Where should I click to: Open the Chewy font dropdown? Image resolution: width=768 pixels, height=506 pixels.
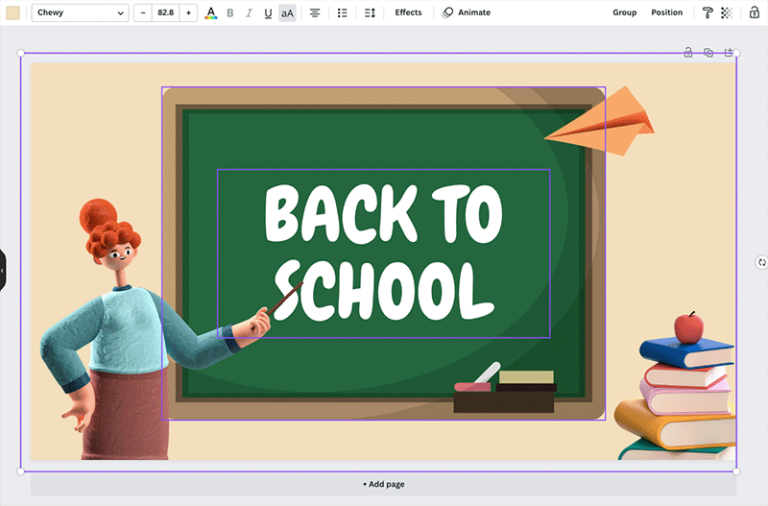coord(80,13)
